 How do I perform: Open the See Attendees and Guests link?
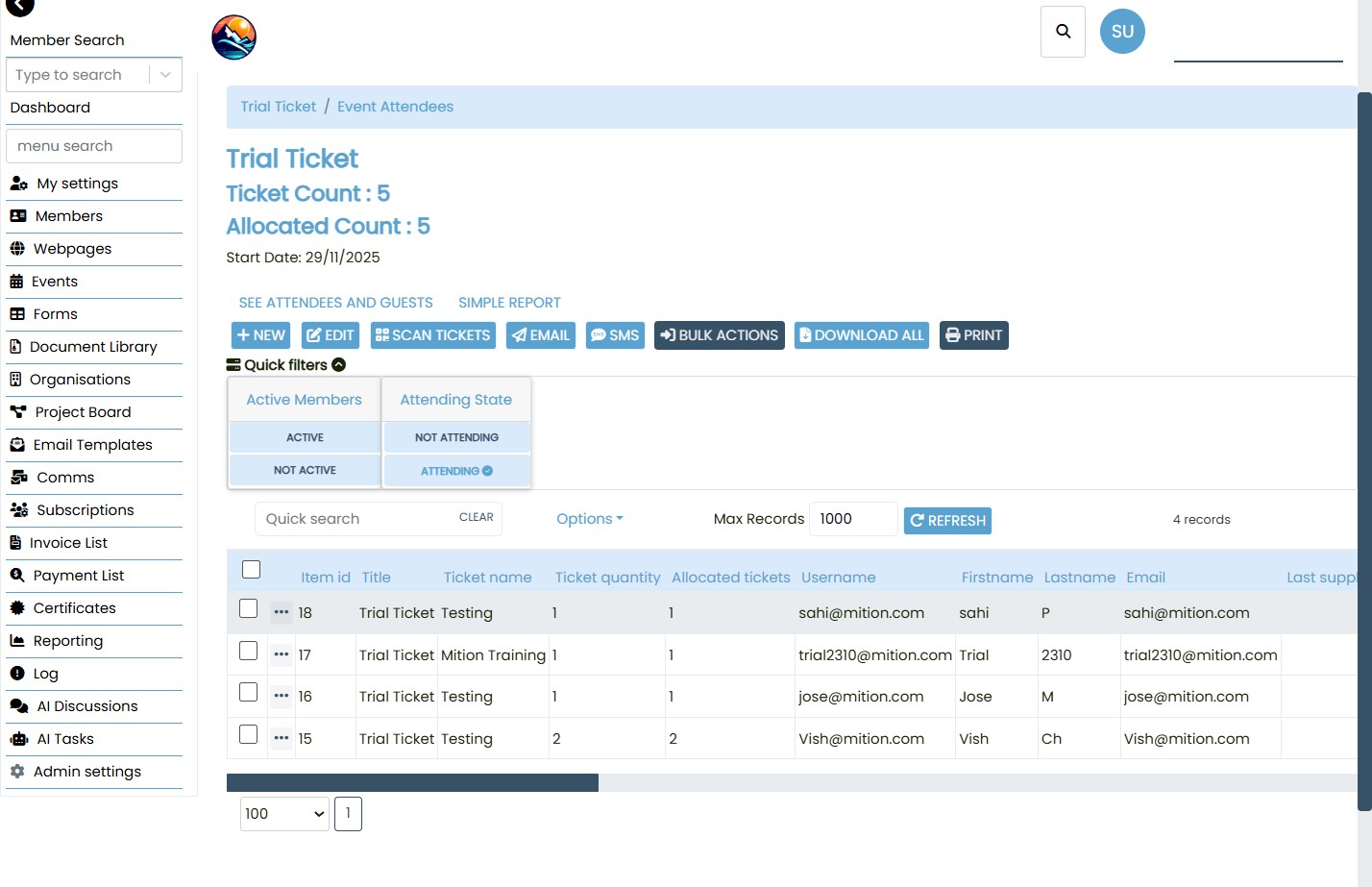[335, 303]
